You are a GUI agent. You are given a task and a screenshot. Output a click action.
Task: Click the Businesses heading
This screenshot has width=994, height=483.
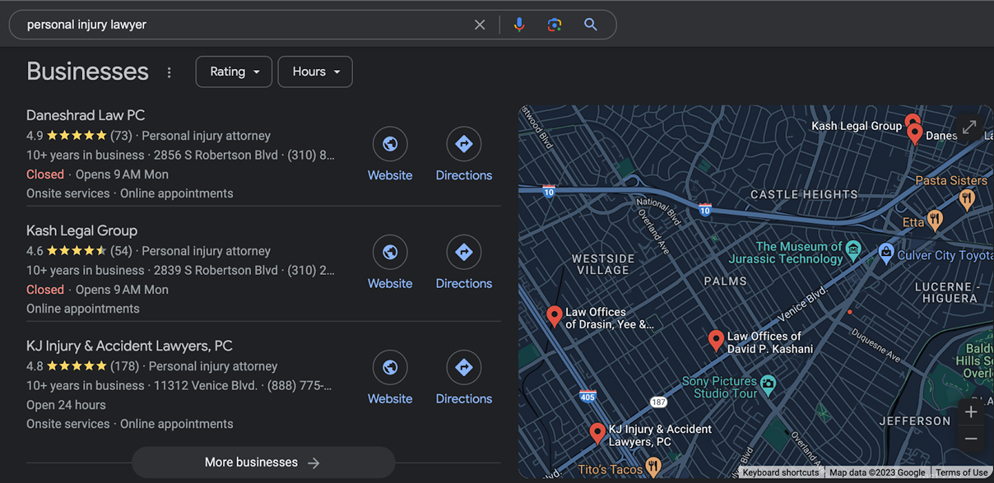[87, 72]
